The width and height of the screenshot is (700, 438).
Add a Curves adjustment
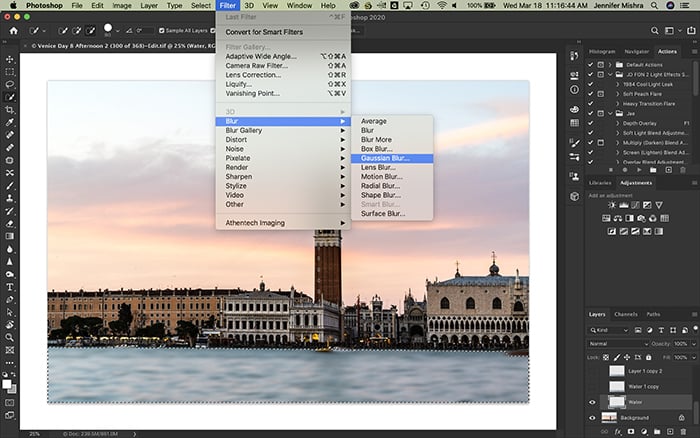pyautogui.click(x=635, y=205)
